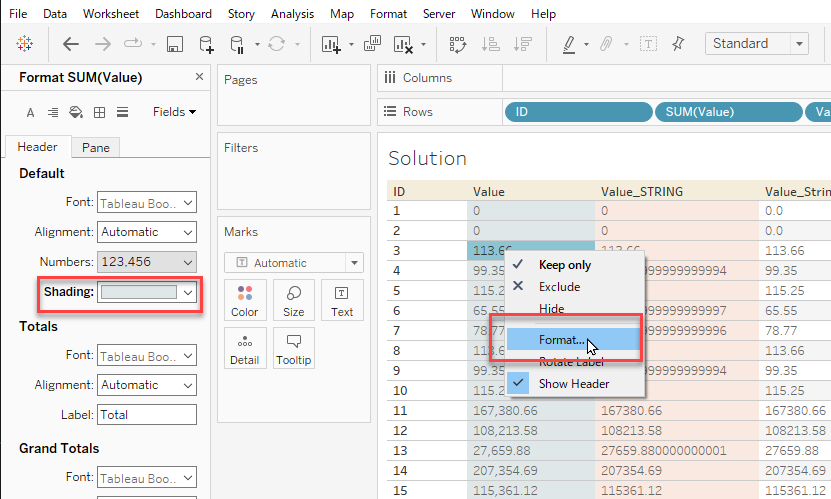Click the Color marks card
The image size is (831, 499).
point(245,300)
